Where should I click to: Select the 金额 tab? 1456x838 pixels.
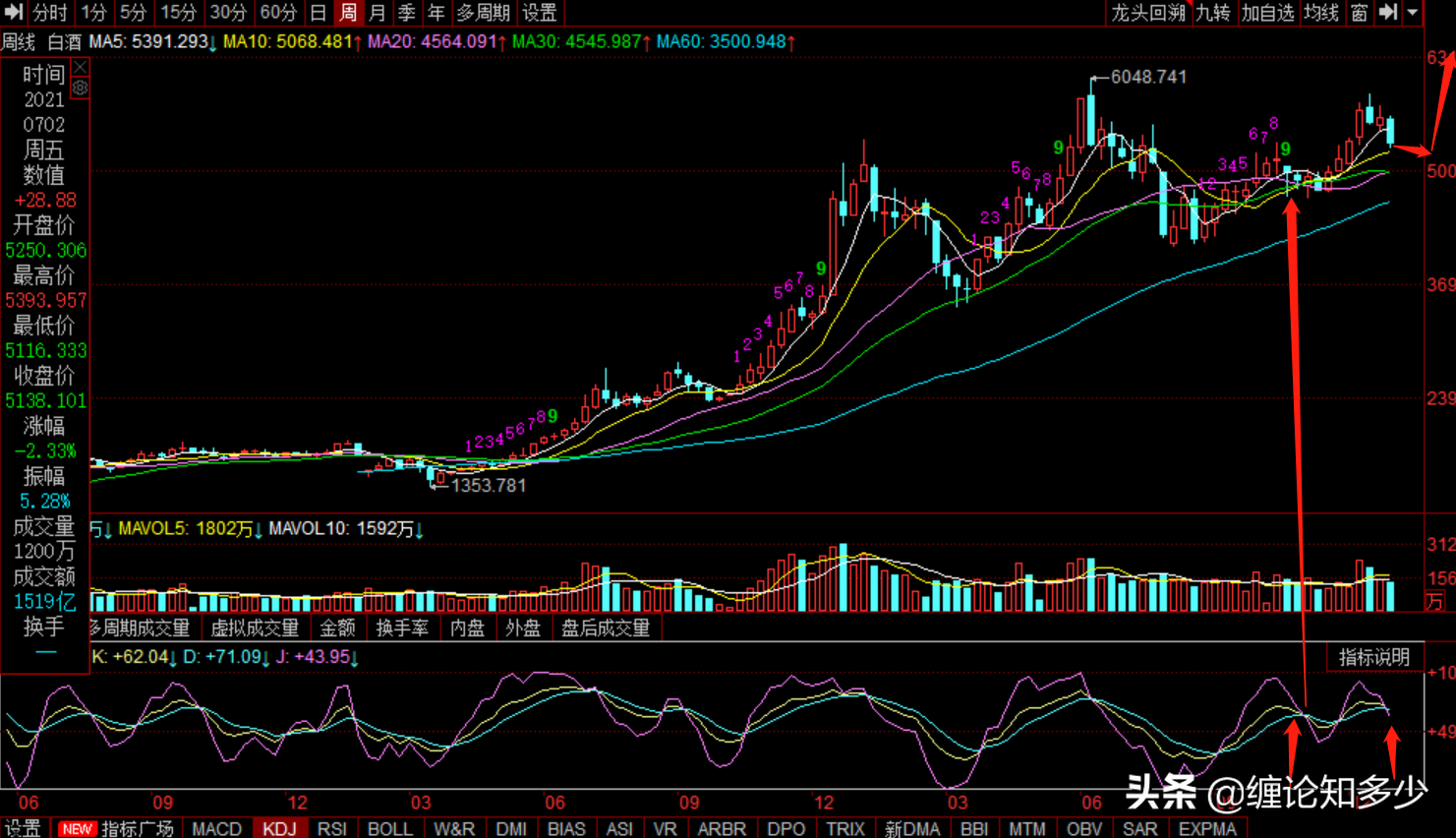pos(337,628)
